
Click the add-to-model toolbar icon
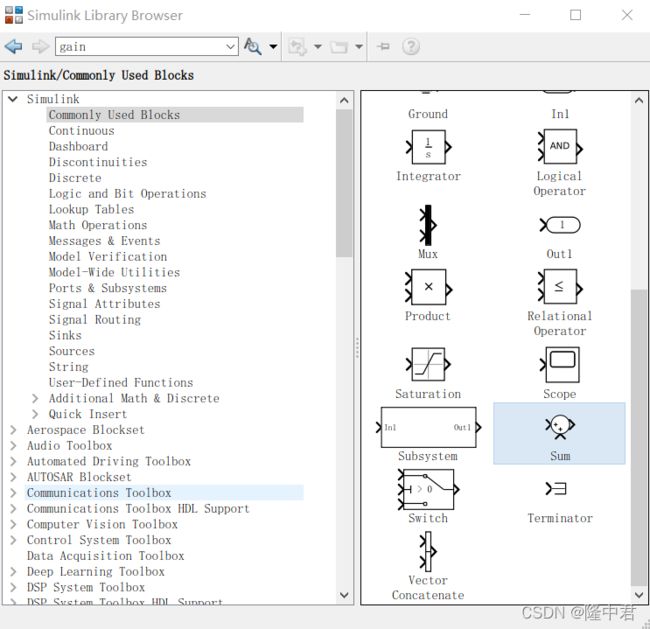point(297,47)
